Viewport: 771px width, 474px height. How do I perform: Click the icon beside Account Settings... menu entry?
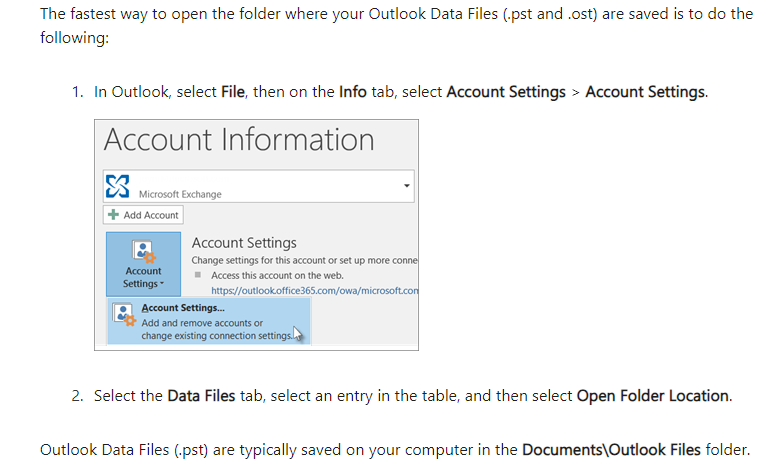(124, 315)
